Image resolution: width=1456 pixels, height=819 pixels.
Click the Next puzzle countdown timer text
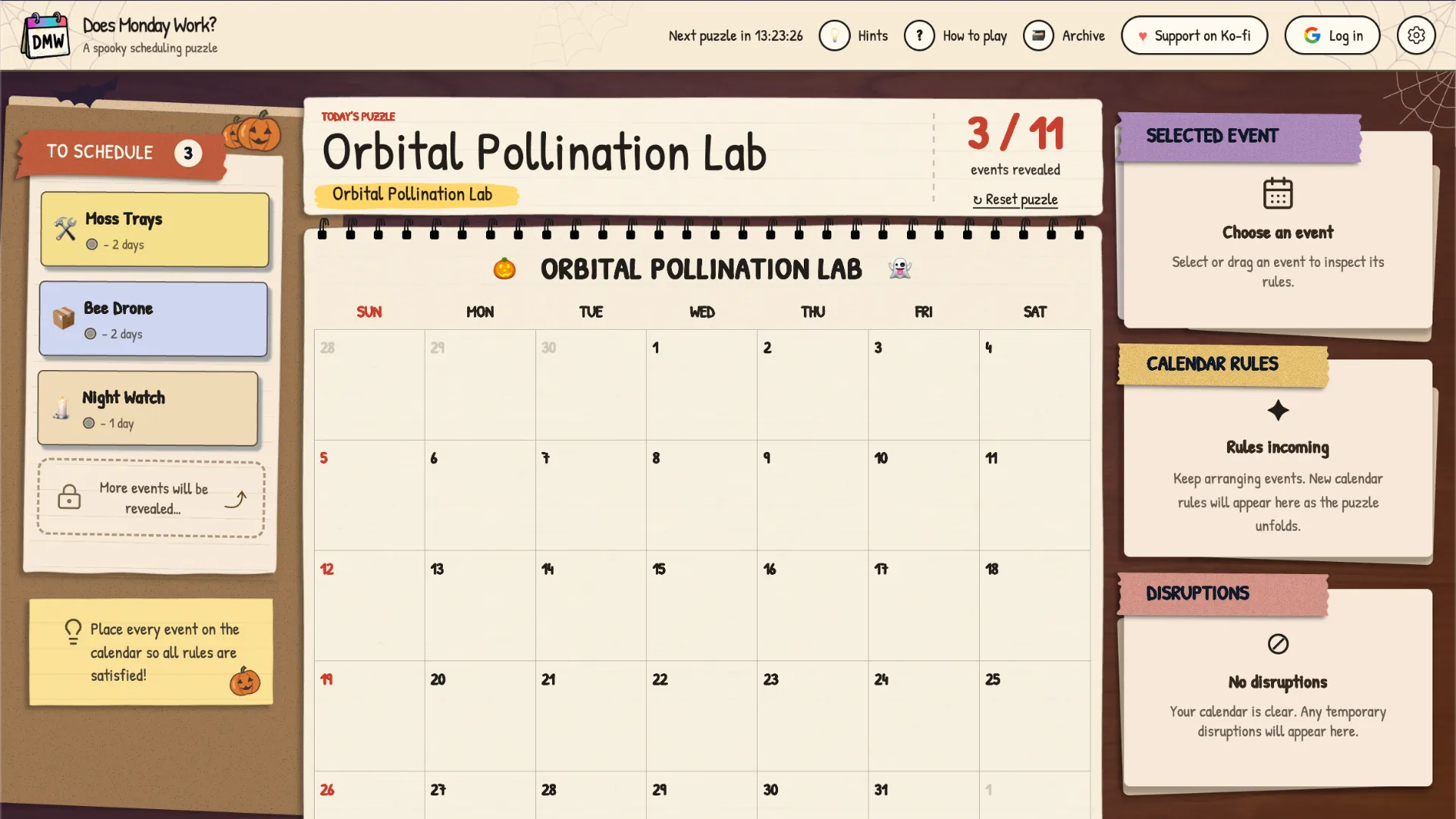pyautogui.click(x=735, y=36)
